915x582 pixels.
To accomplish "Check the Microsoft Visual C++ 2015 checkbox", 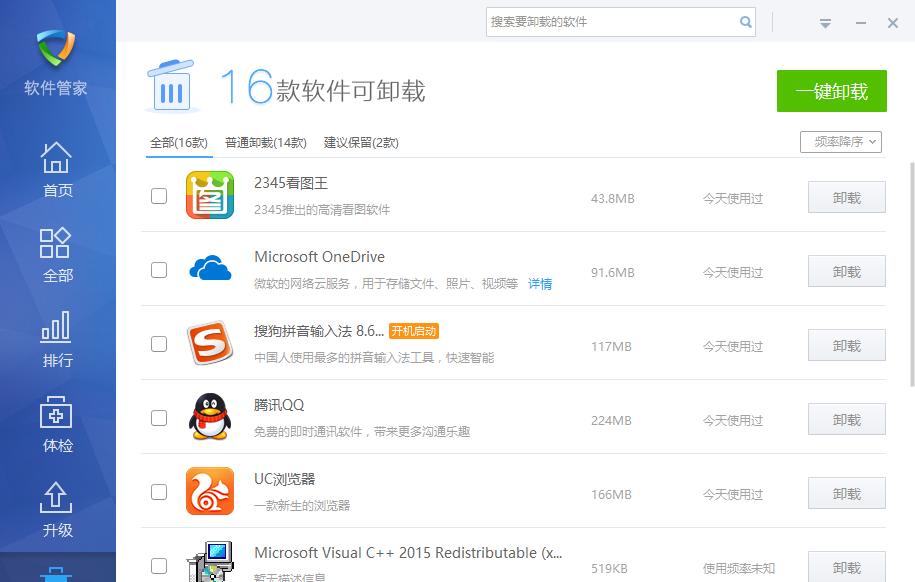I will [158, 565].
